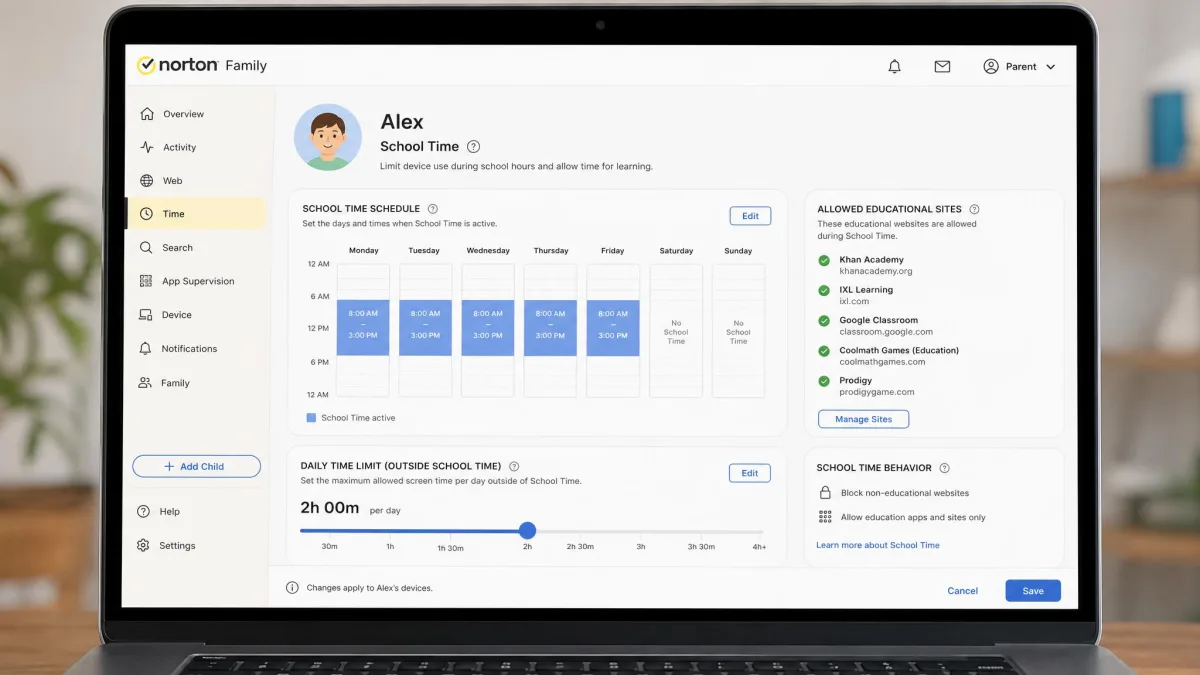Click the Family people icon in sidebar
The height and width of the screenshot is (675, 1200).
click(x=146, y=383)
